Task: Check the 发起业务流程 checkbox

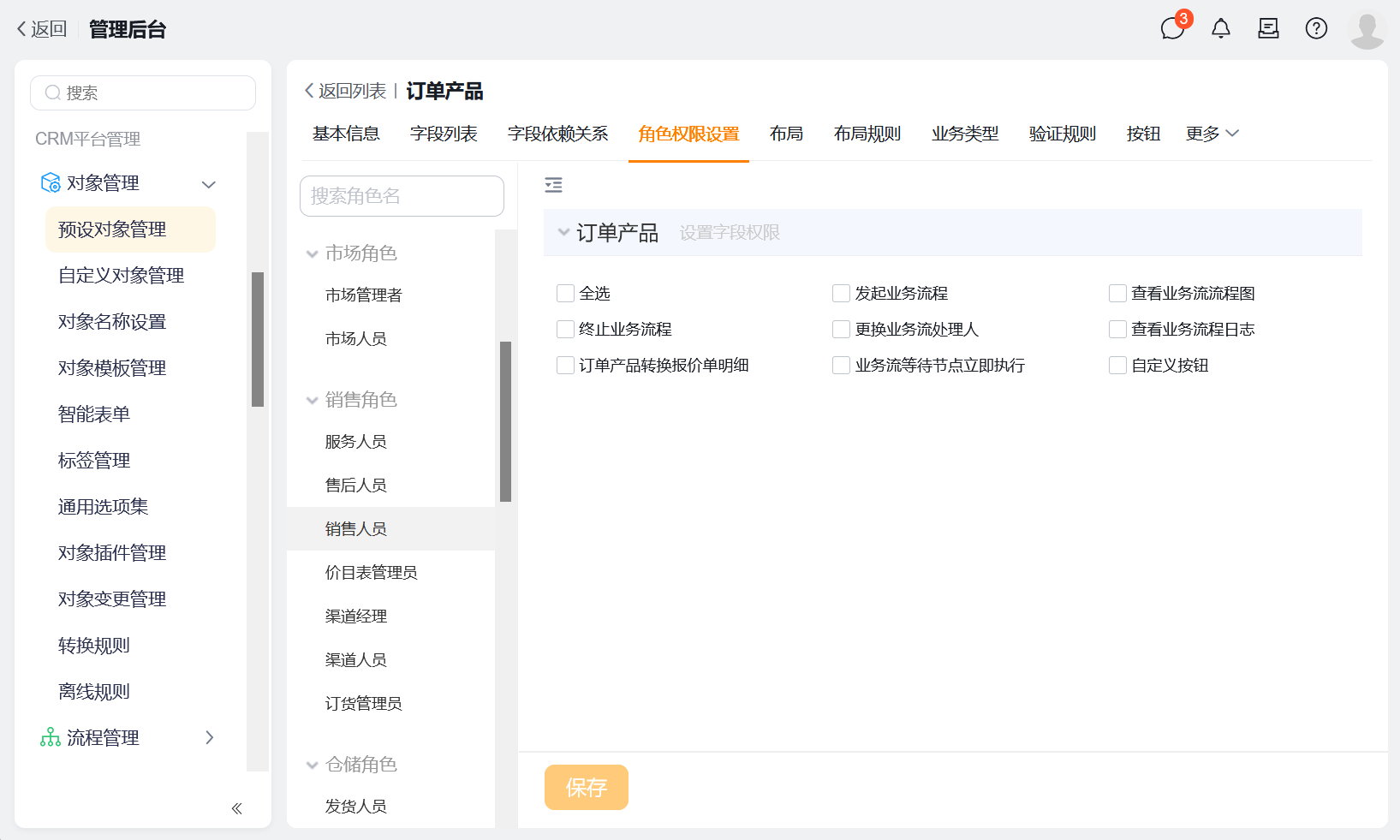Action: click(841, 294)
